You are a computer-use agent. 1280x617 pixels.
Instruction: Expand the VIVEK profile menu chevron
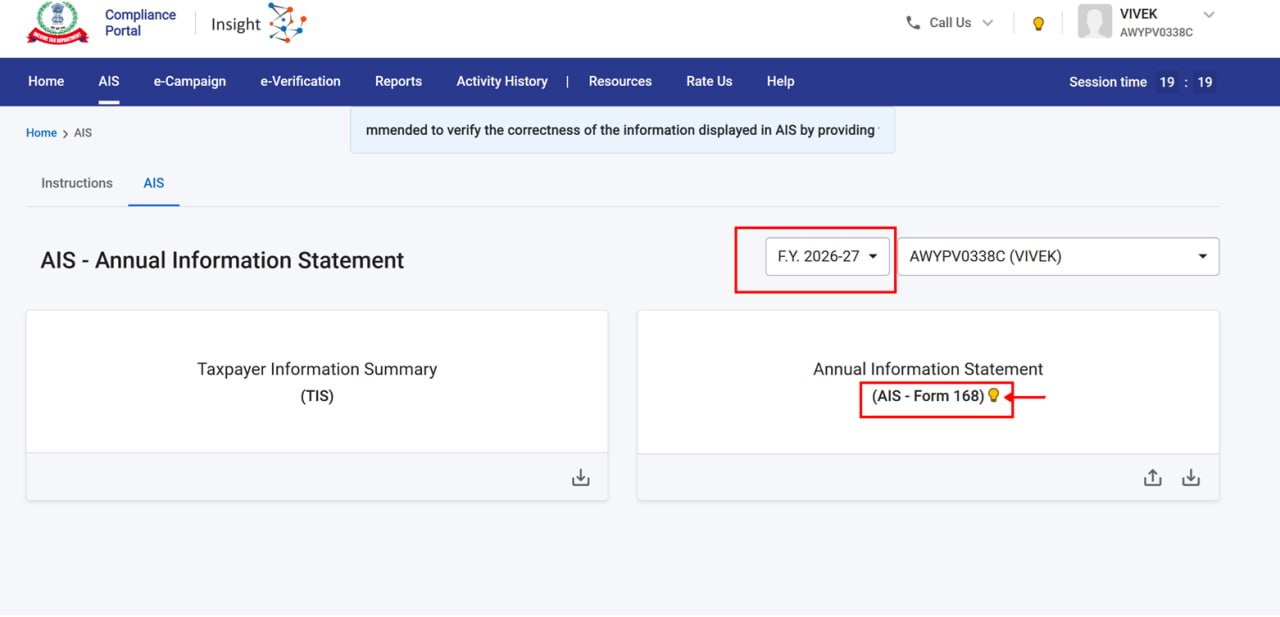coord(1208,15)
